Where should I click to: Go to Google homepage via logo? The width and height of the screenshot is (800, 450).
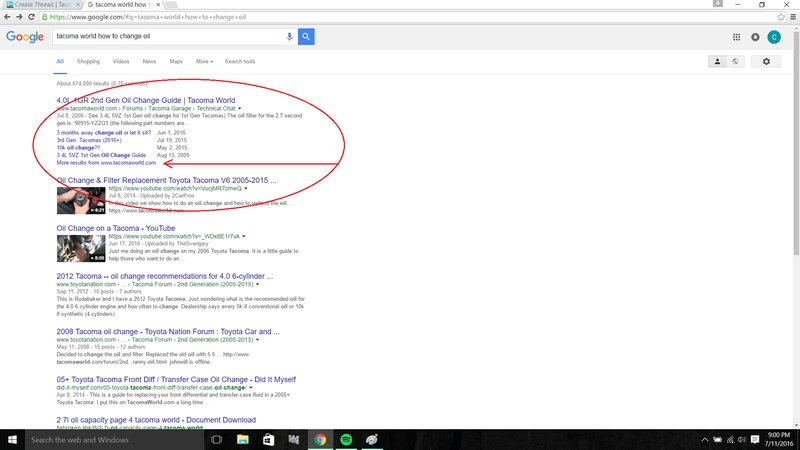pos(24,37)
